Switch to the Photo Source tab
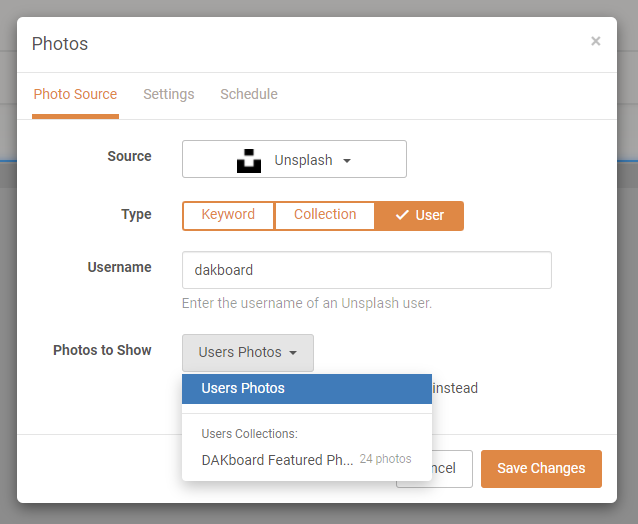The width and height of the screenshot is (638, 524). tap(75, 94)
